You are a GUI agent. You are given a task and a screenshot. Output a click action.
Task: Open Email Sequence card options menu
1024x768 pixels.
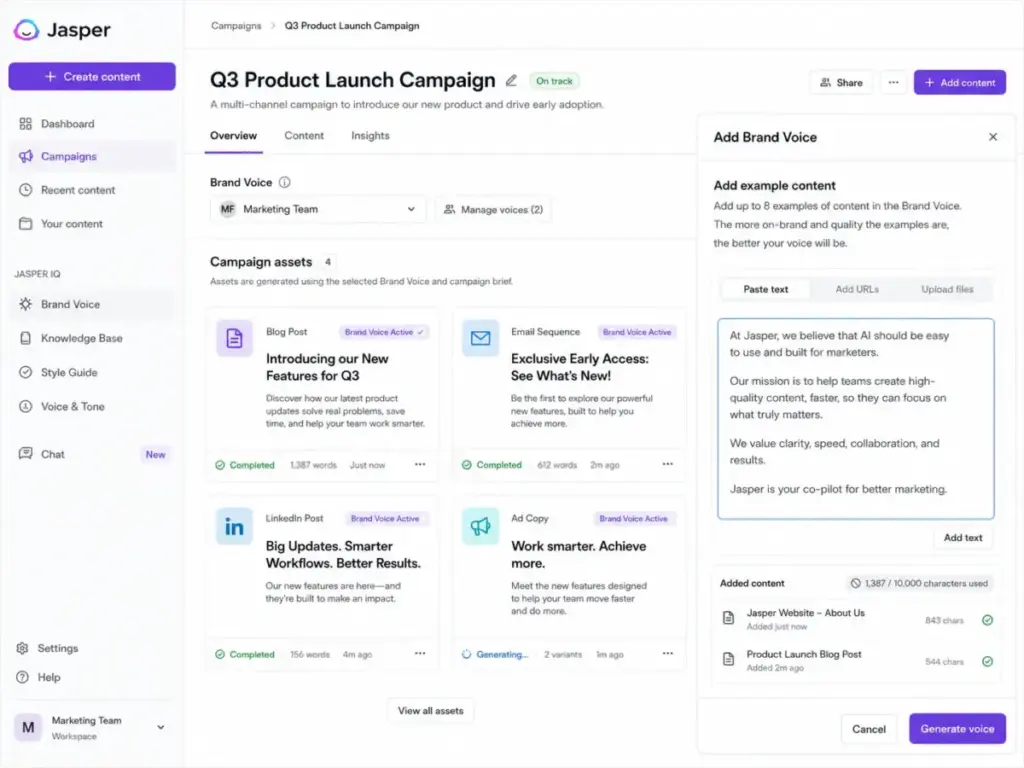point(667,464)
